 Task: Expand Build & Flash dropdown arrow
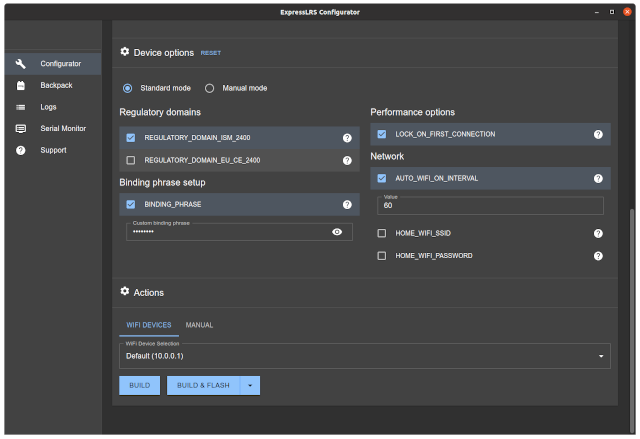(250, 386)
